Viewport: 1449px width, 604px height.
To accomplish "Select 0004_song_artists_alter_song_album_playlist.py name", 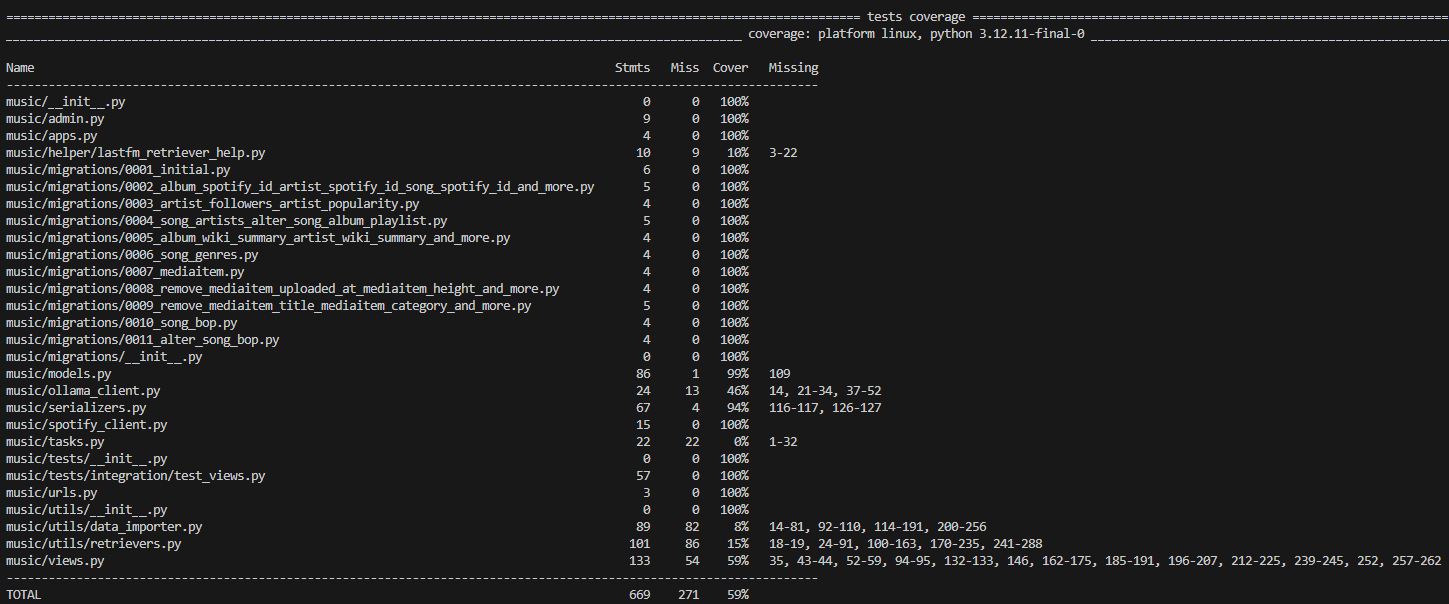I will pyautogui.click(x=227, y=221).
